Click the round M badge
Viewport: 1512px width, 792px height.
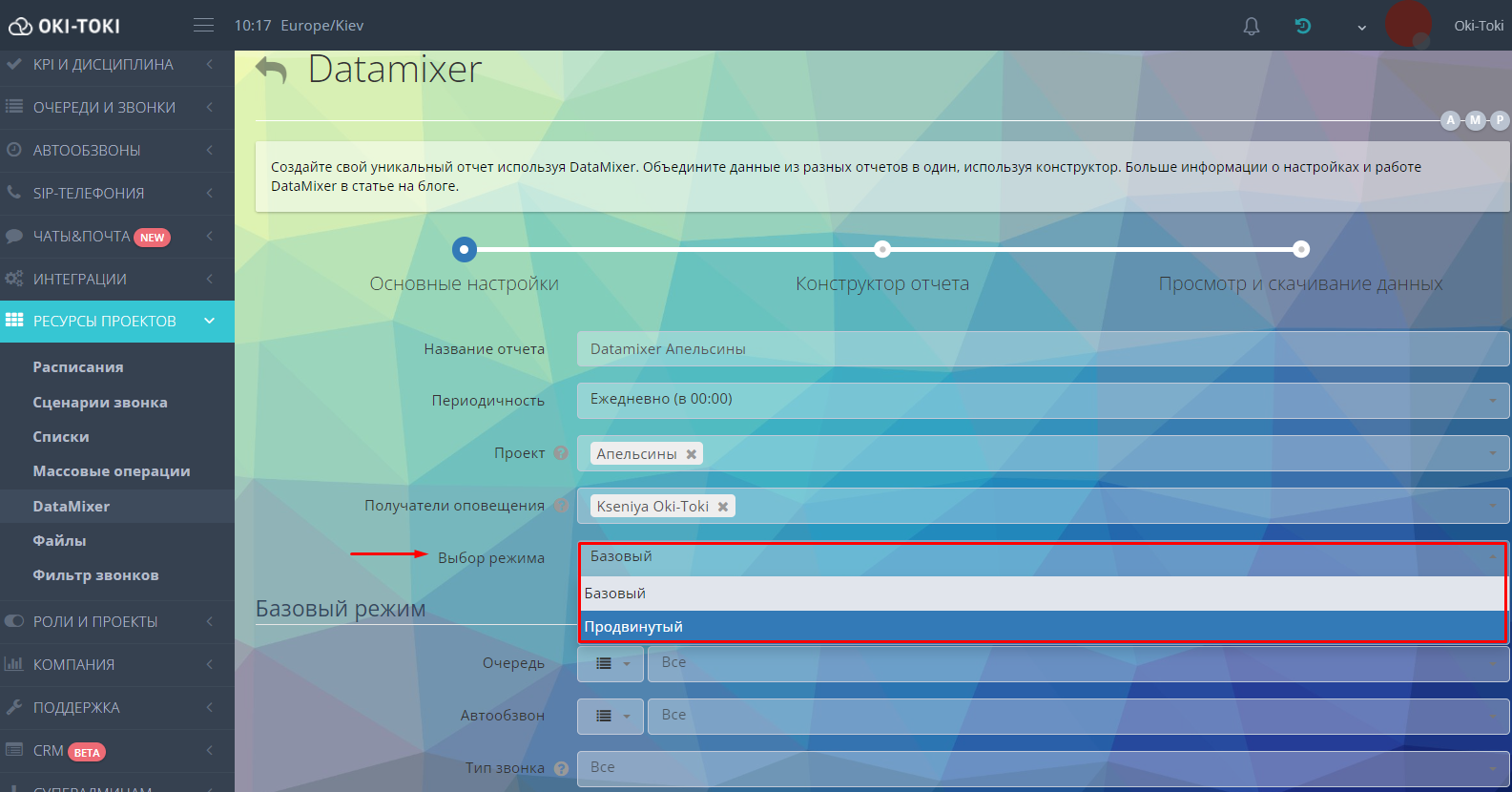coord(1476,120)
